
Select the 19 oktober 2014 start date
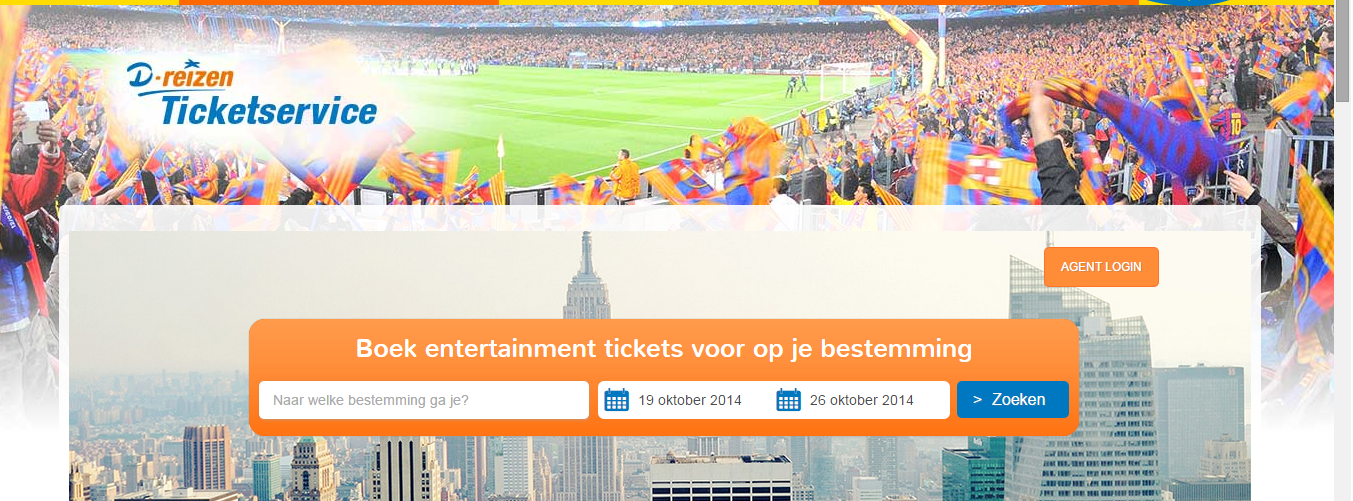click(690, 400)
